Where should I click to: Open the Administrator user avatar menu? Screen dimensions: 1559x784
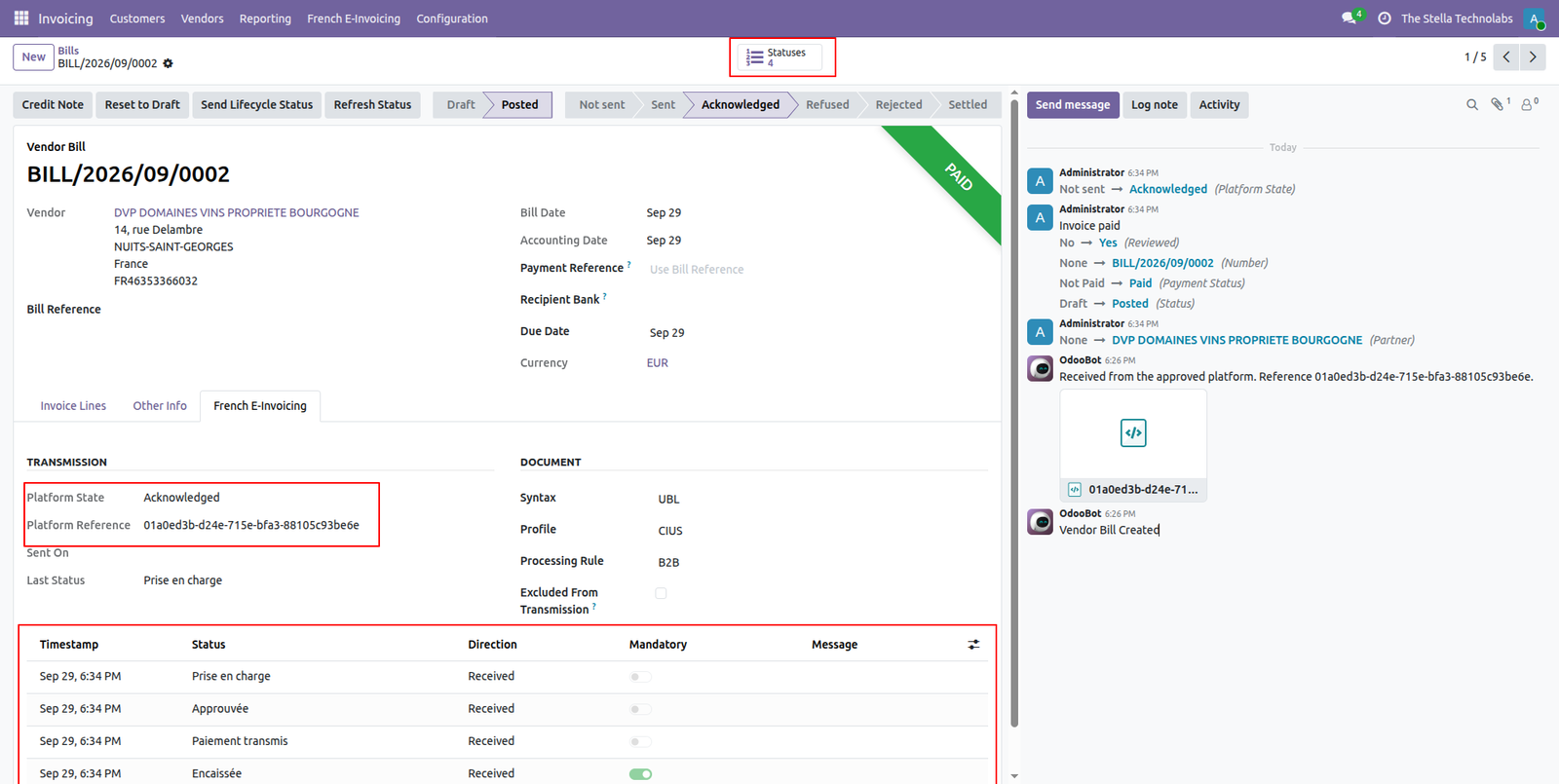[1535, 19]
